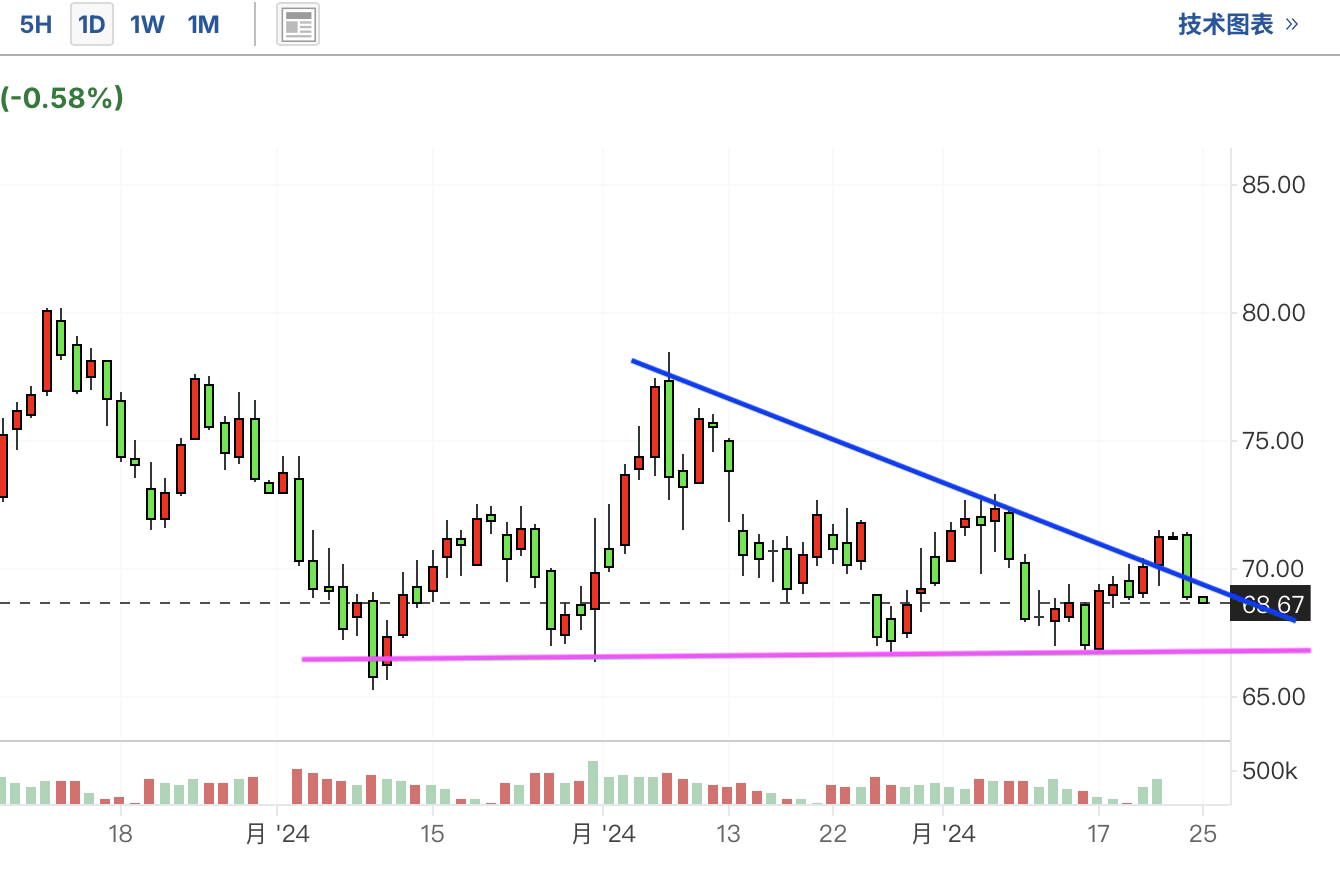Select the 5H timeframe tab
Viewport: 1340px width, 874px height.
click(36, 25)
